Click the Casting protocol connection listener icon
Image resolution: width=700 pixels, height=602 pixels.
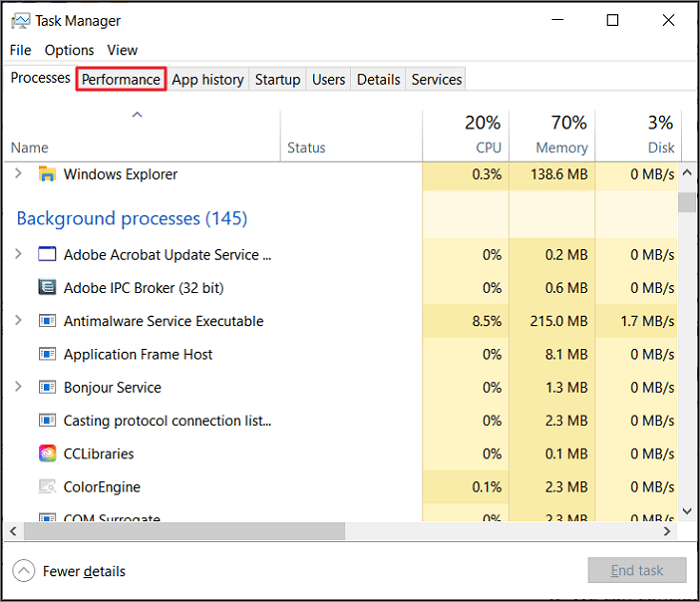tap(47, 420)
